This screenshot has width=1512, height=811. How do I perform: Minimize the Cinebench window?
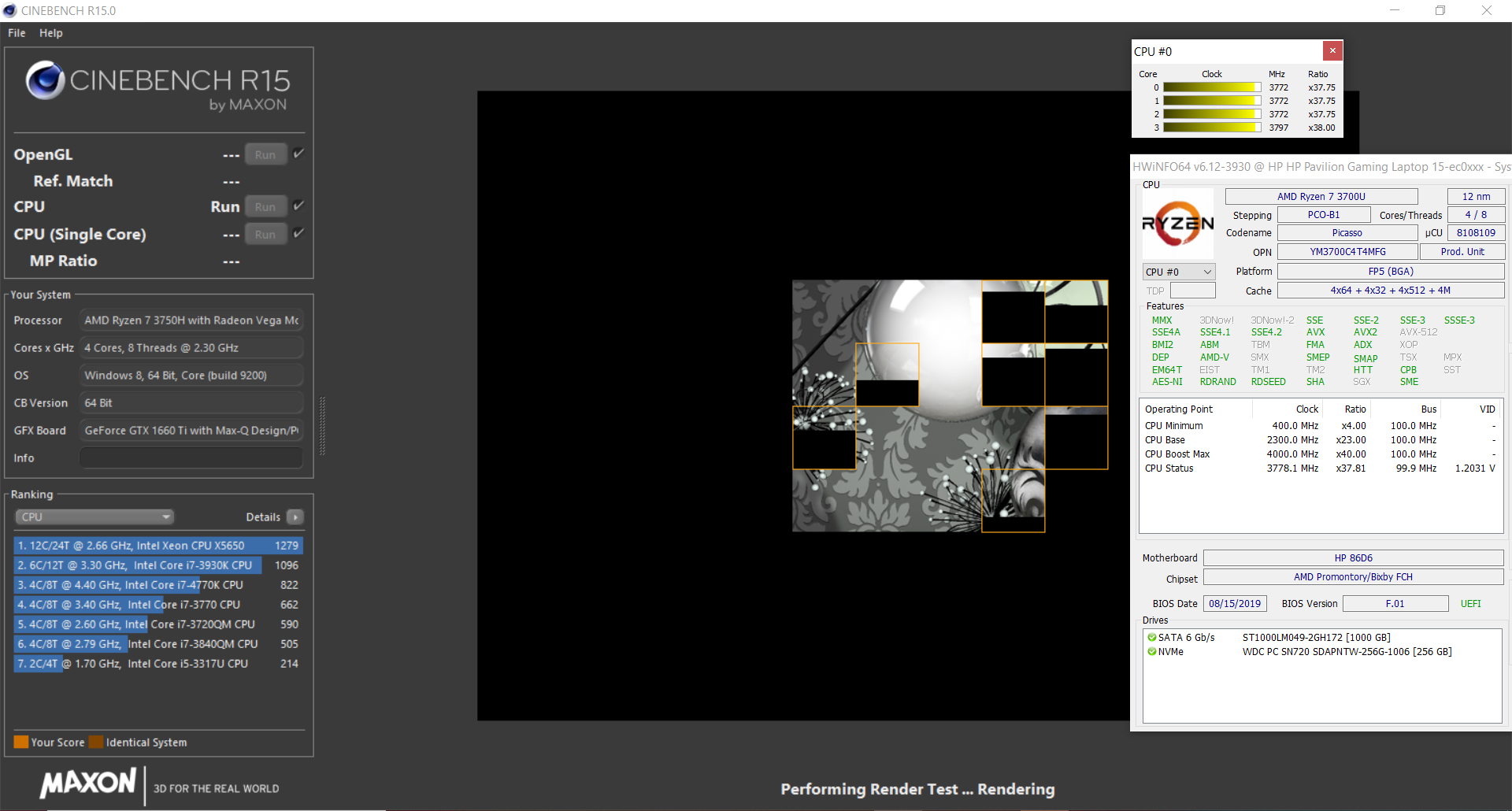pos(1395,10)
